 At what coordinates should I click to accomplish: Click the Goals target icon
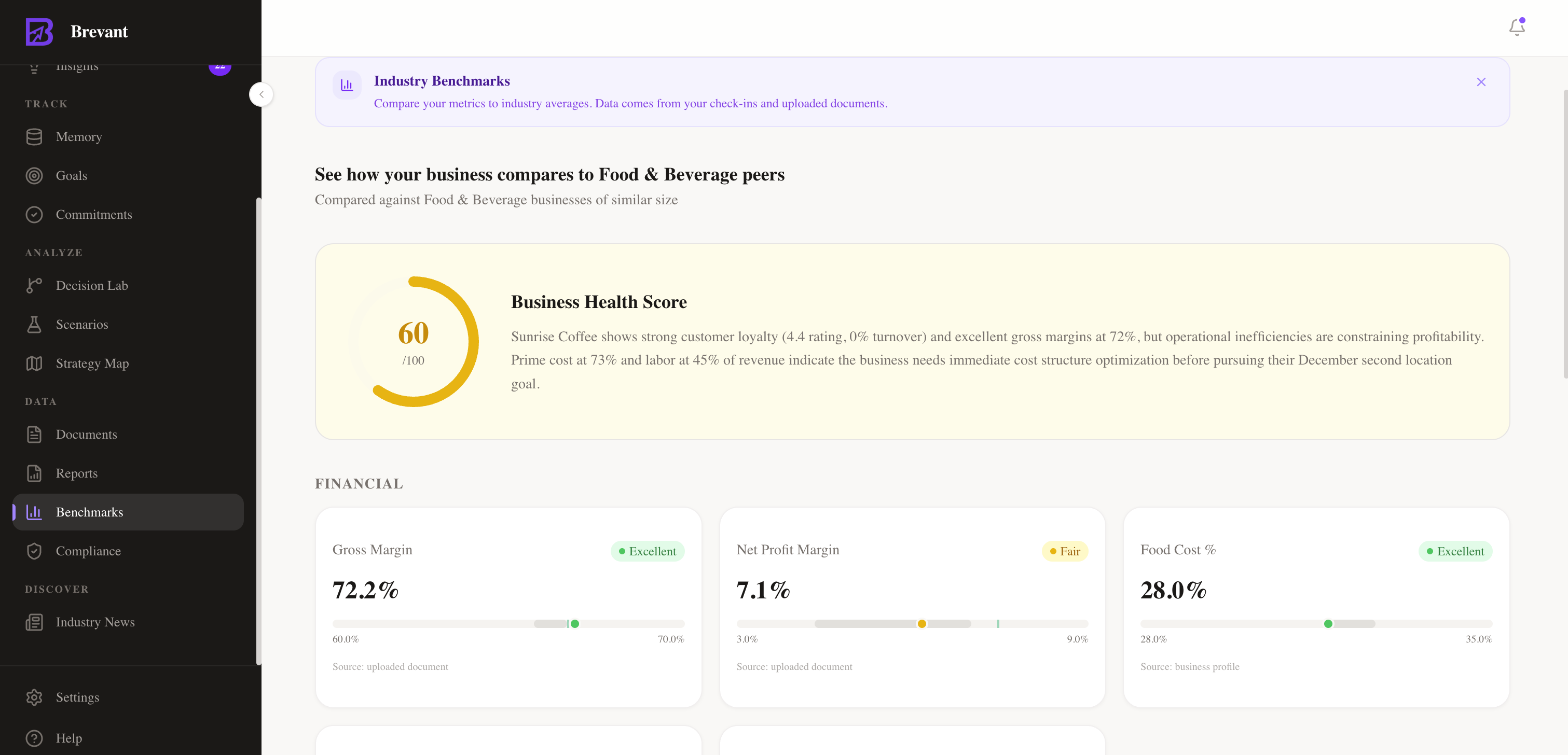tap(34, 176)
